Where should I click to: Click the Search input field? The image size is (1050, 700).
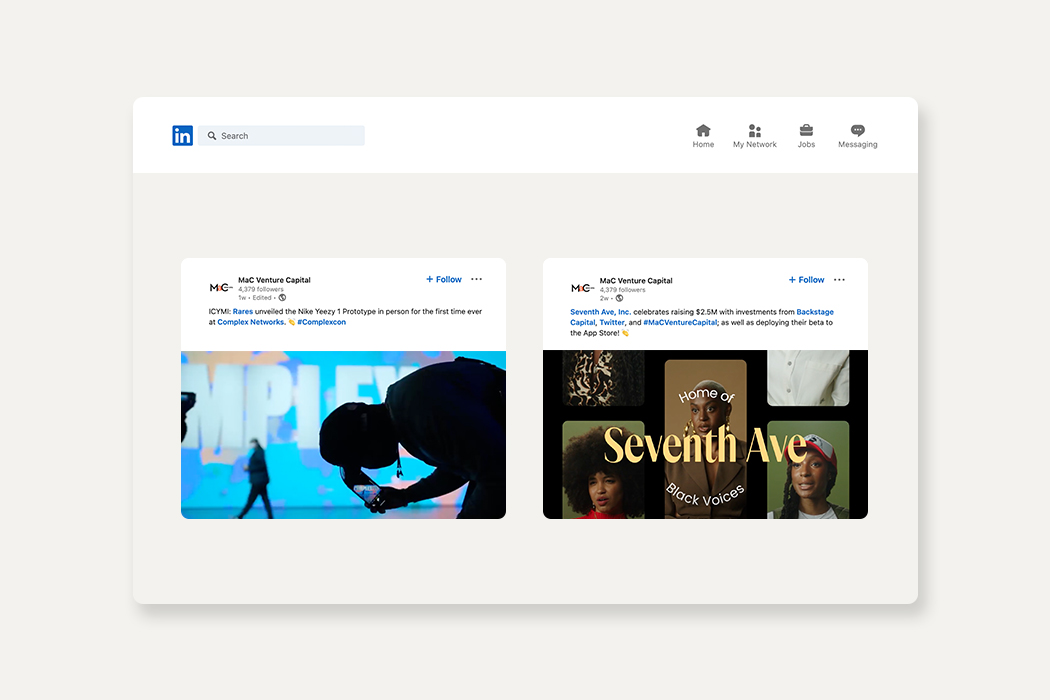coord(281,135)
